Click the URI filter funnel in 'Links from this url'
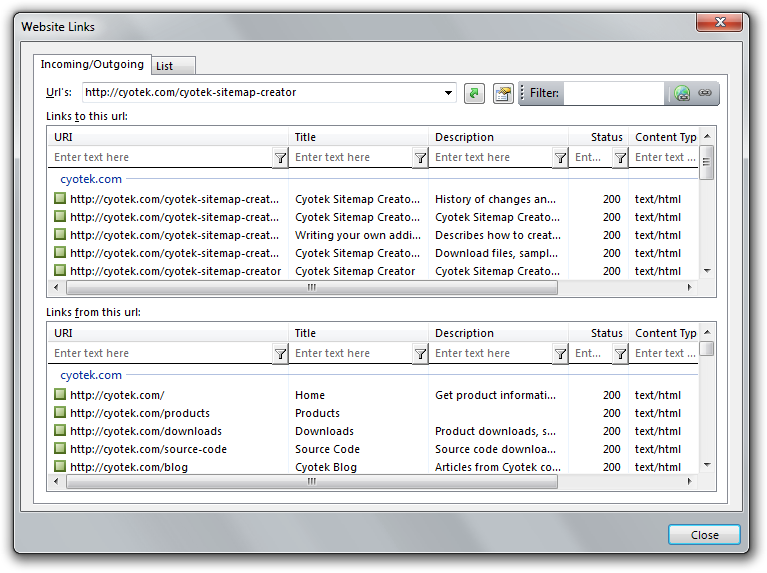 pyautogui.click(x=280, y=353)
